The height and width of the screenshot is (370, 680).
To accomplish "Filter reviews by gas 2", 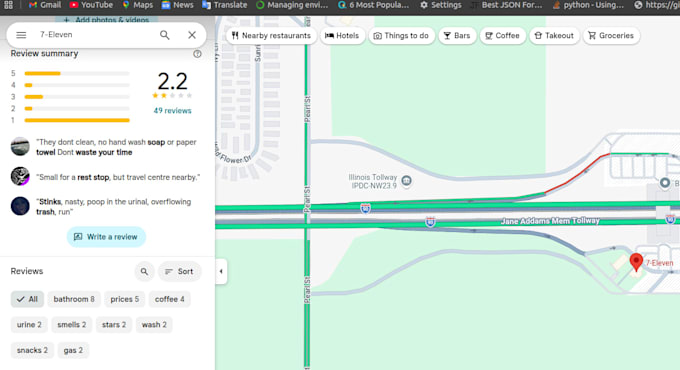I will [73, 350].
